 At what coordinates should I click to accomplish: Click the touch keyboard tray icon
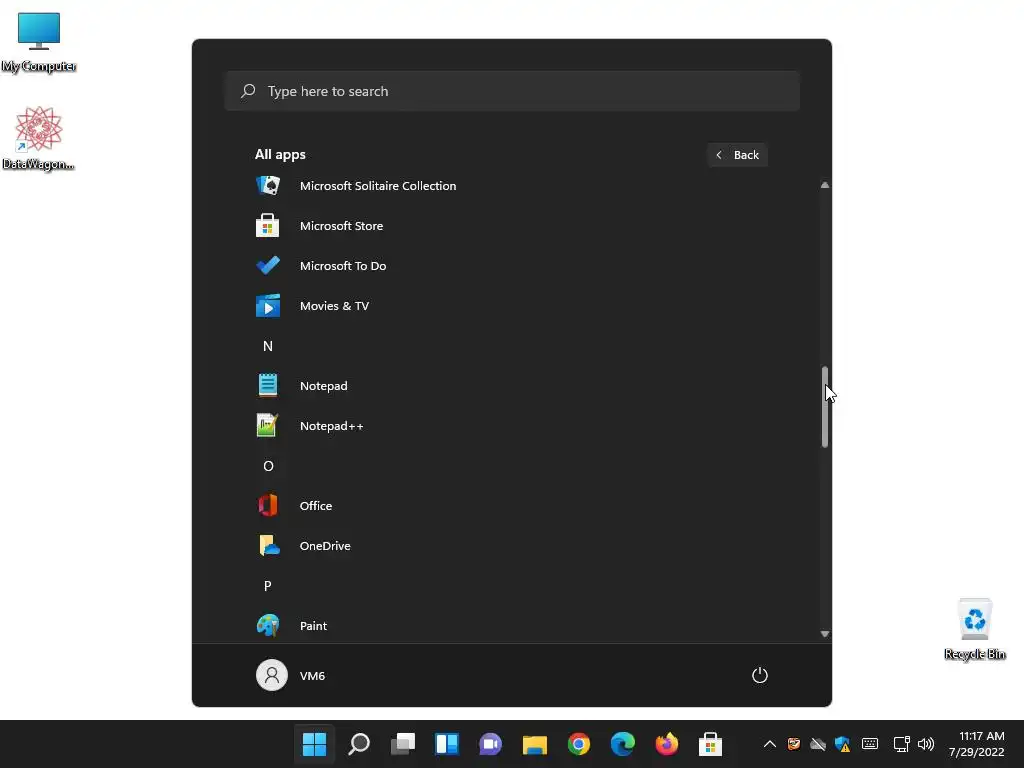coord(870,744)
